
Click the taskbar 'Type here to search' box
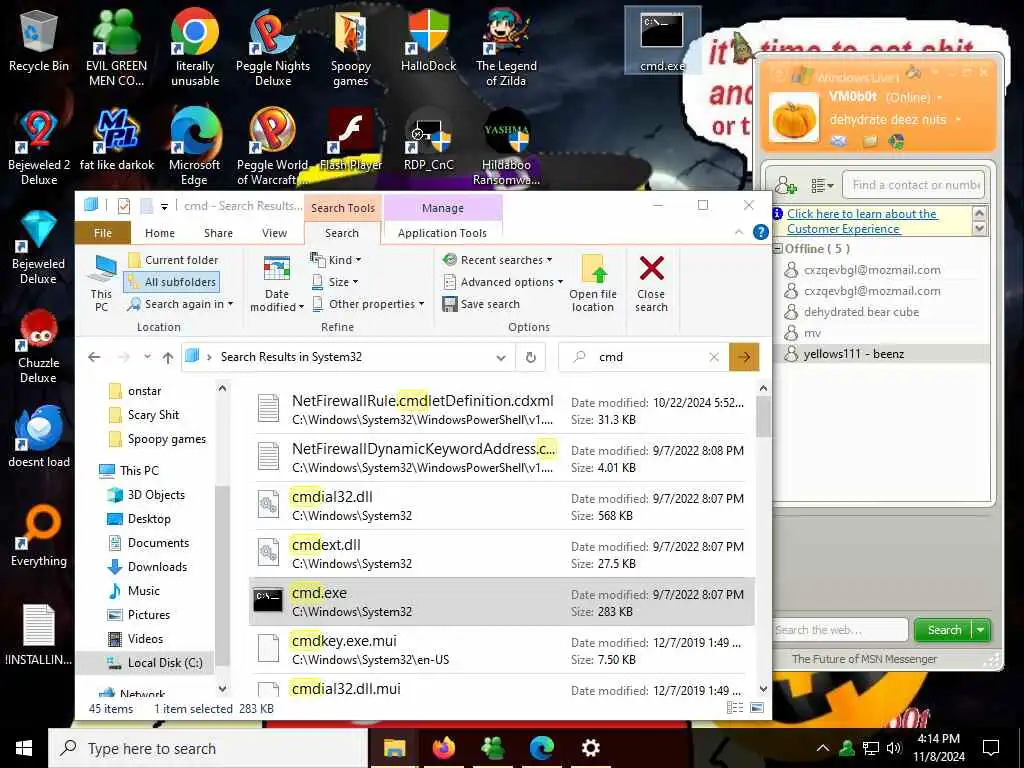pos(208,748)
